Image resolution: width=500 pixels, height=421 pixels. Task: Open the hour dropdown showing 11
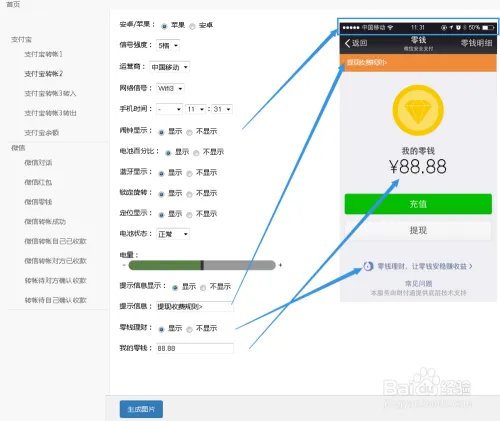coord(195,109)
